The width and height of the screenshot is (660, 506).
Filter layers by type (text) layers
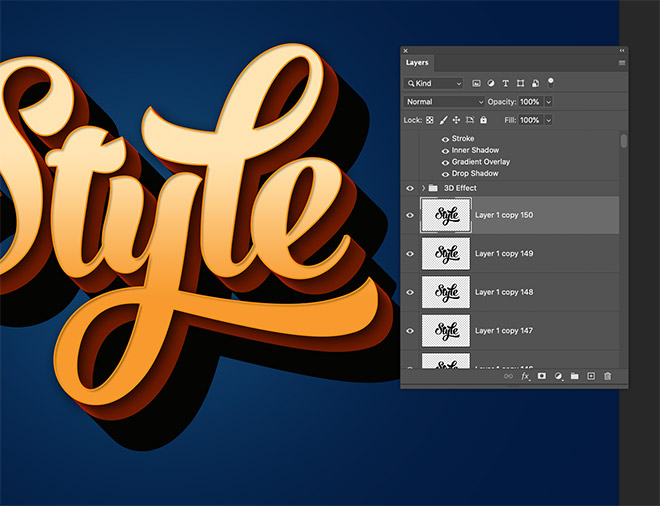(x=506, y=83)
